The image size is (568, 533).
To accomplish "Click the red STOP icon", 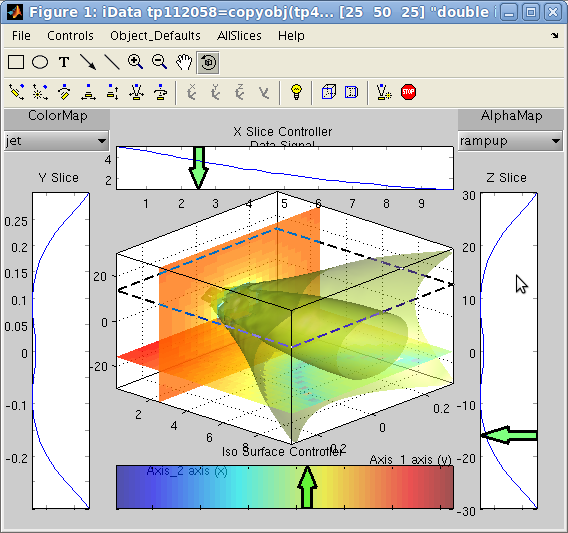I will tap(408, 92).
